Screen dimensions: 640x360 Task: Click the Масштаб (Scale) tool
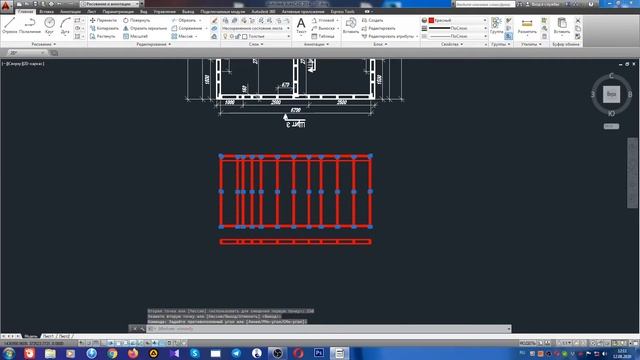[136, 36]
